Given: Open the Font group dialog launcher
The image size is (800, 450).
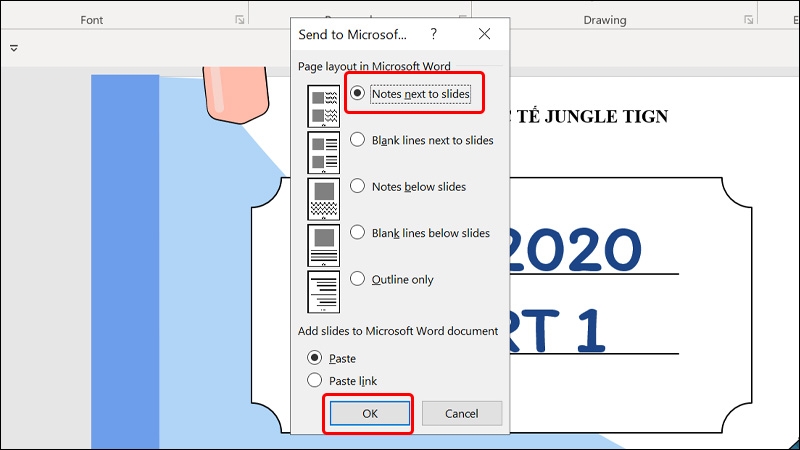Looking at the screenshot, I should click(239, 19).
